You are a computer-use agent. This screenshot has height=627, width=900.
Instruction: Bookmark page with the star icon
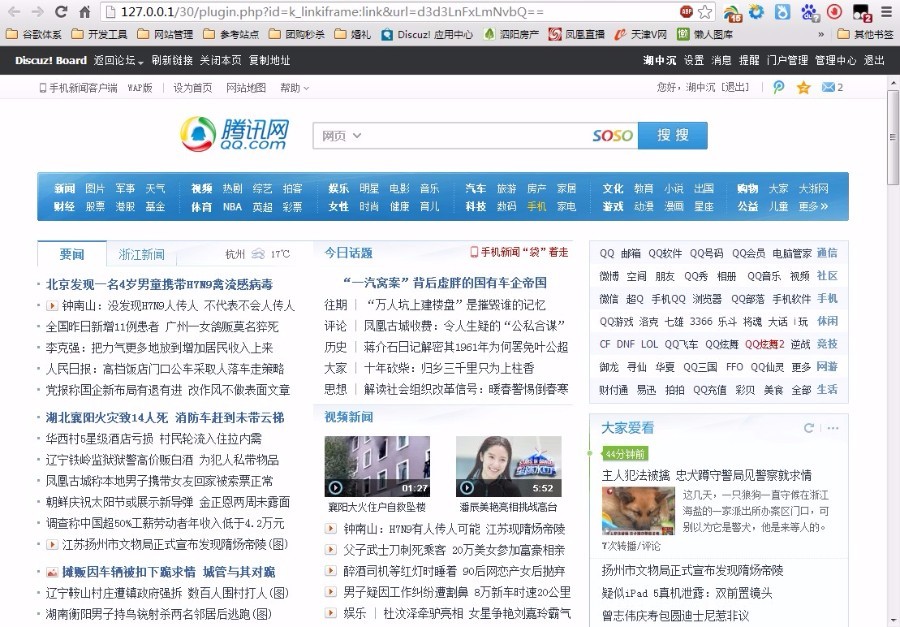tap(705, 11)
